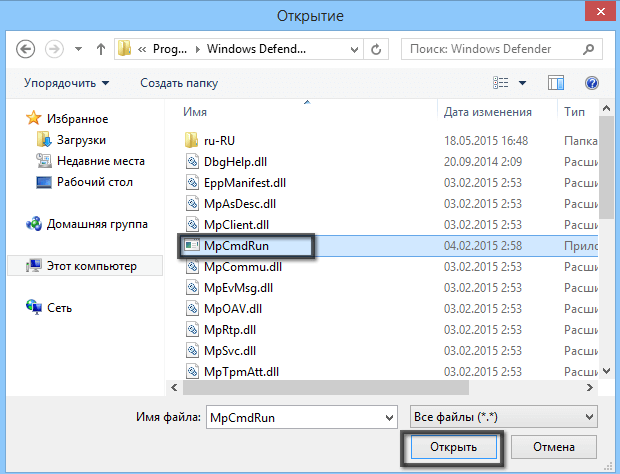
Task: Go back with the Back arrow button
Action: pyautogui.click(x=26, y=49)
